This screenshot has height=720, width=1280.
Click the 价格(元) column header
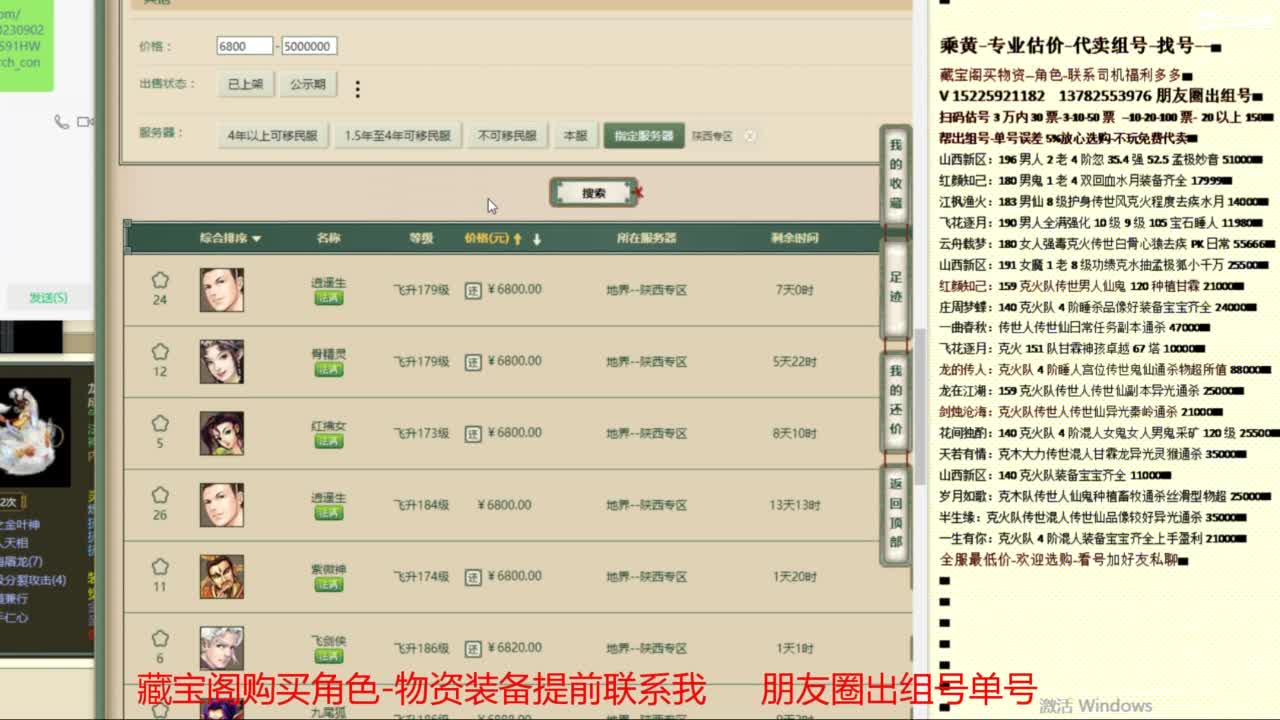tap(487, 238)
